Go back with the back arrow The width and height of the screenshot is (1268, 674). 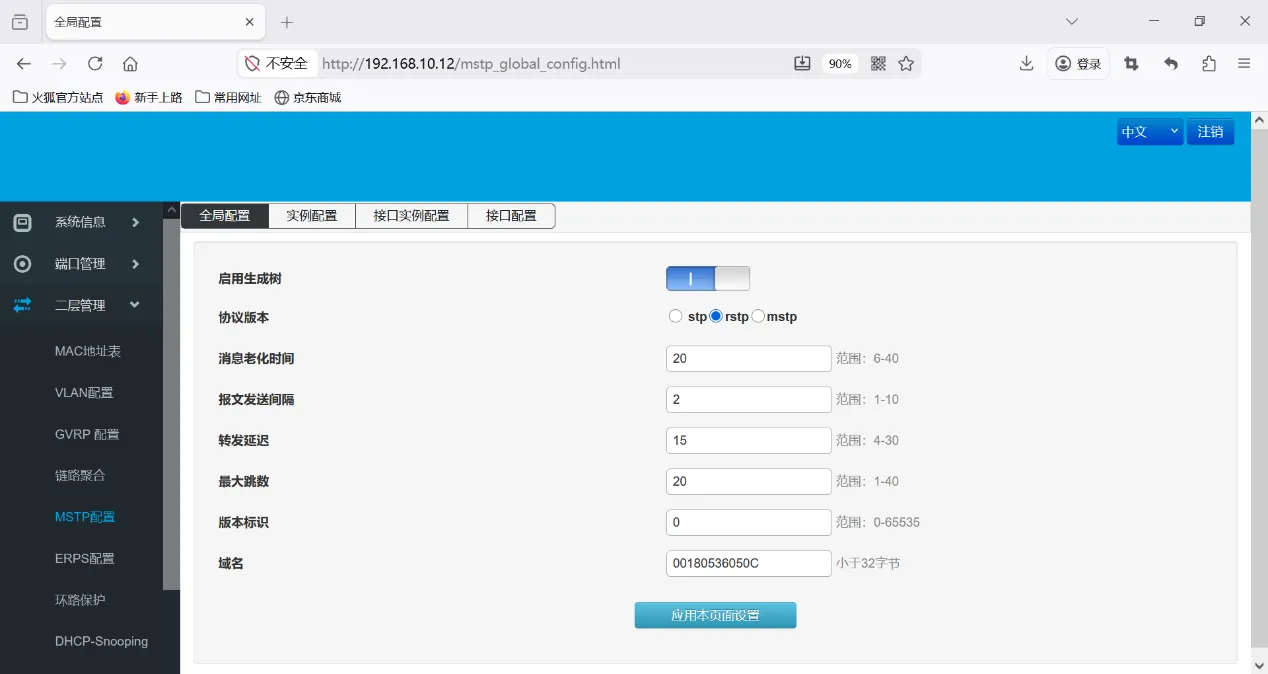coord(24,64)
